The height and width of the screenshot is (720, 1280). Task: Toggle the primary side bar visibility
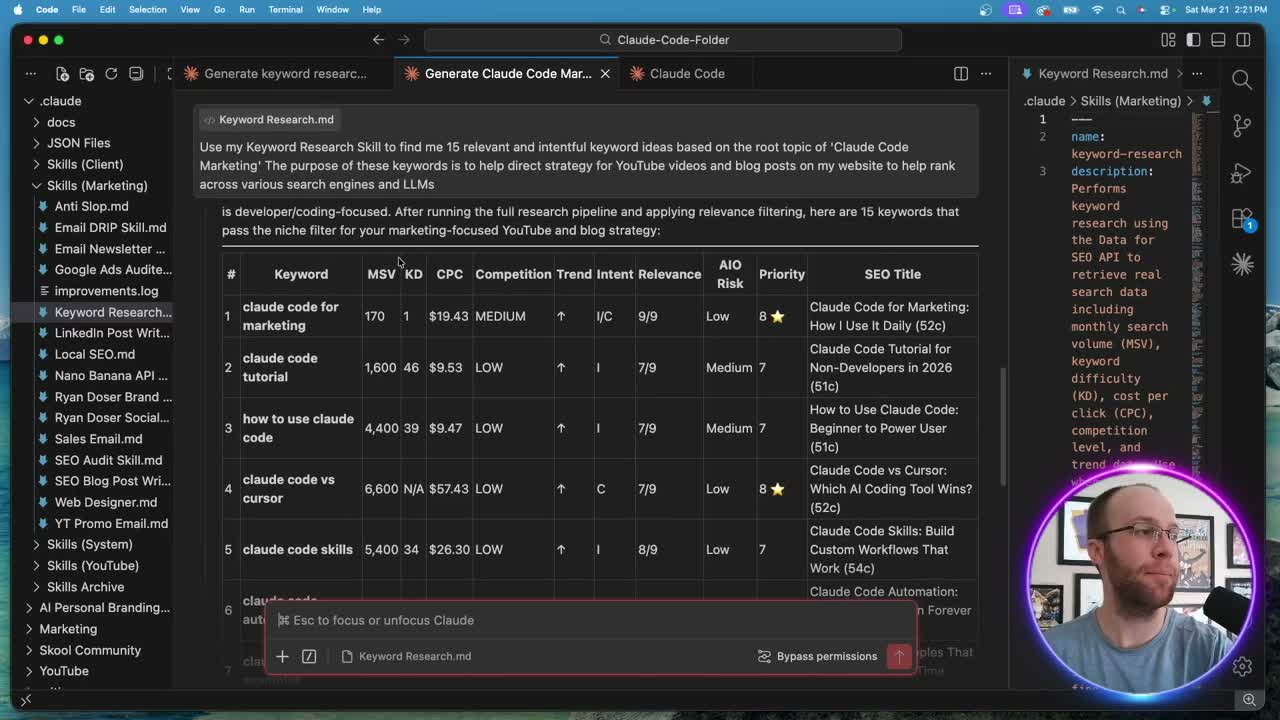pyautogui.click(x=1193, y=40)
